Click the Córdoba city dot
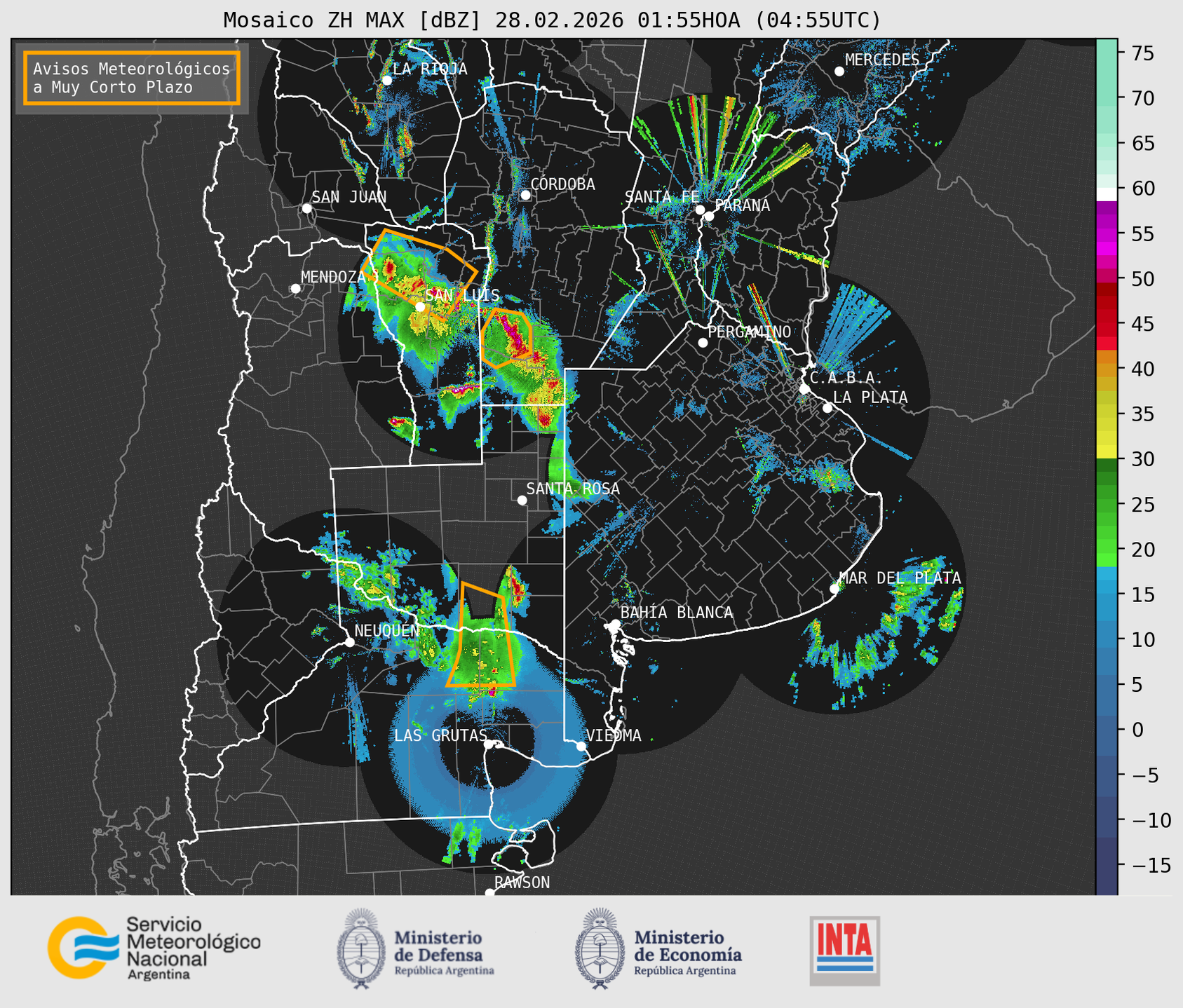Screen dimensions: 1183x1008 [525, 195]
